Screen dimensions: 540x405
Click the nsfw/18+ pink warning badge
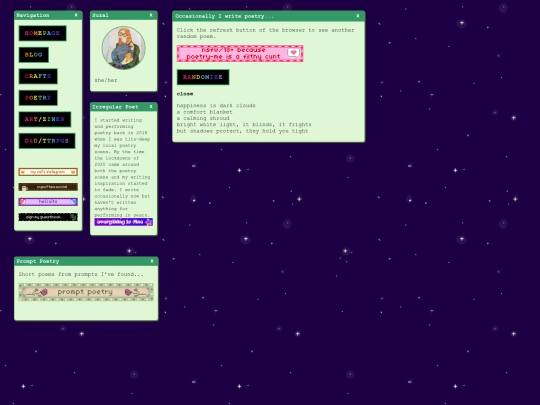pyautogui.click(x=240, y=53)
